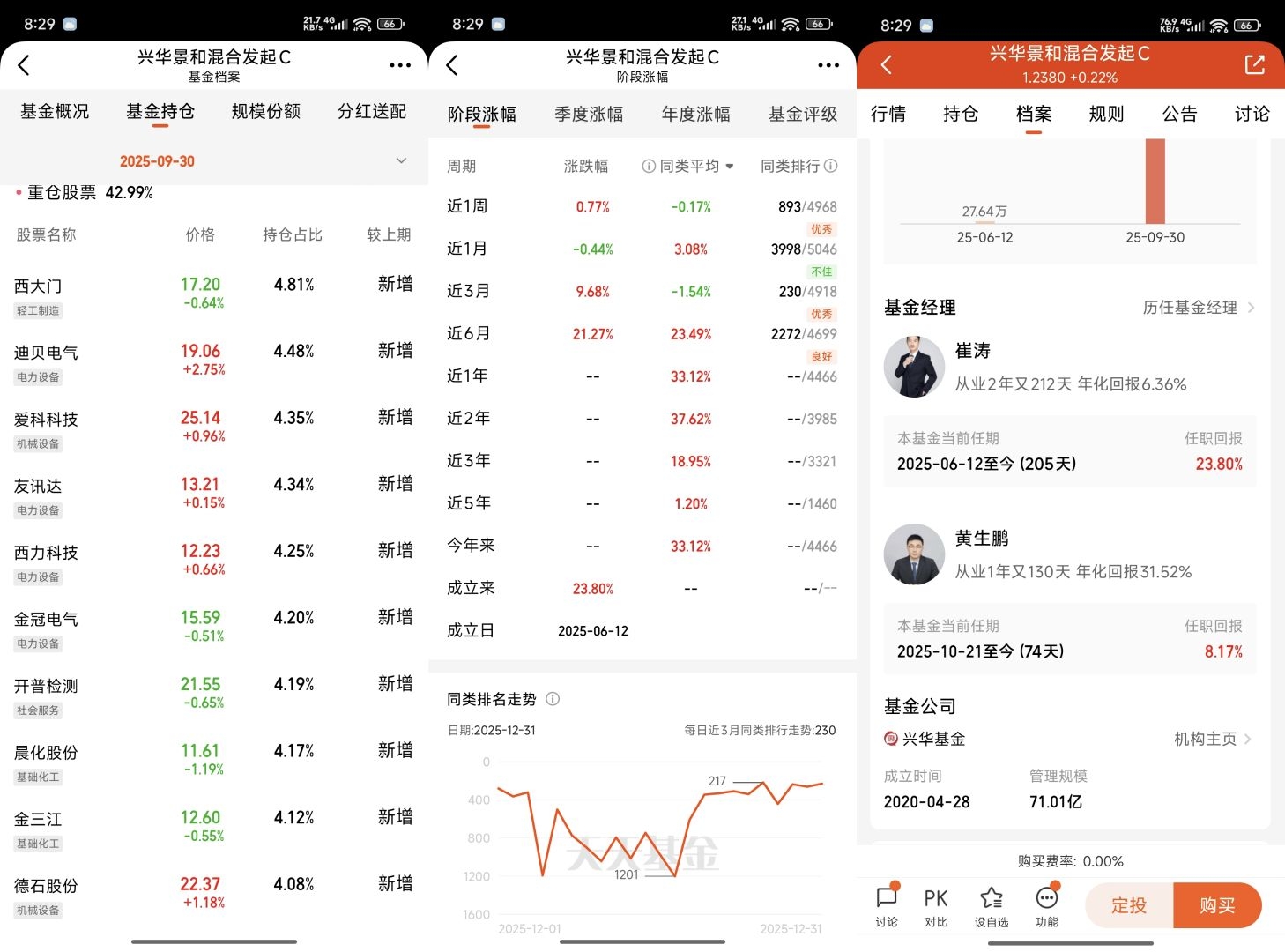The image size is (1285, 952).
Task: Open 行情 tab
Action: (888, 114)
